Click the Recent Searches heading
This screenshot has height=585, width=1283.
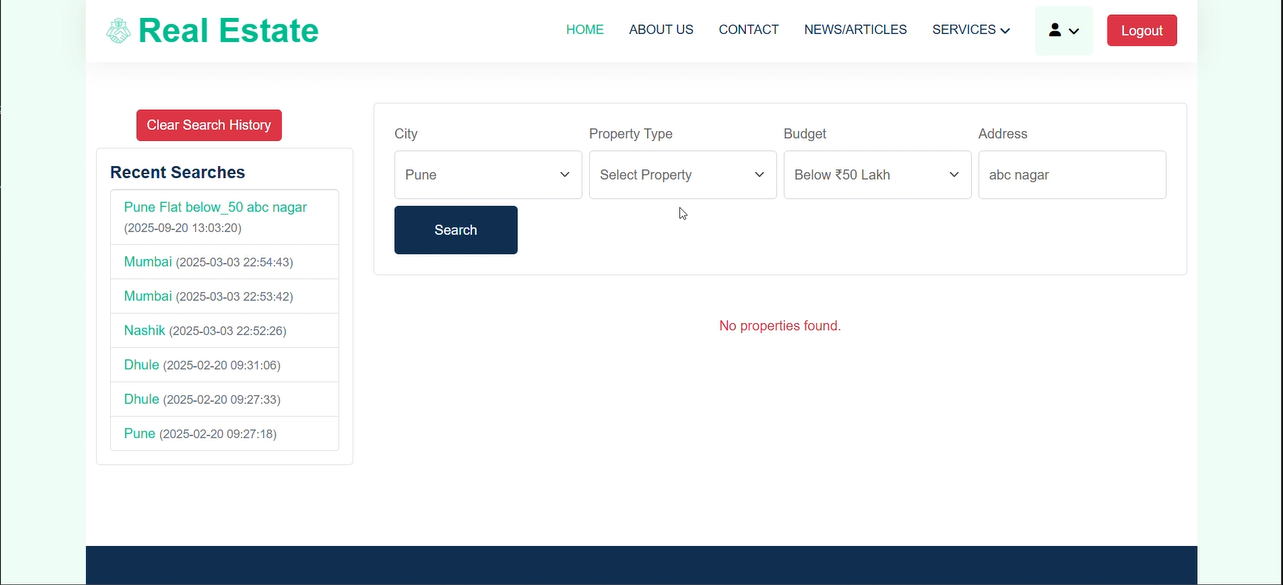tap(177, 172)
